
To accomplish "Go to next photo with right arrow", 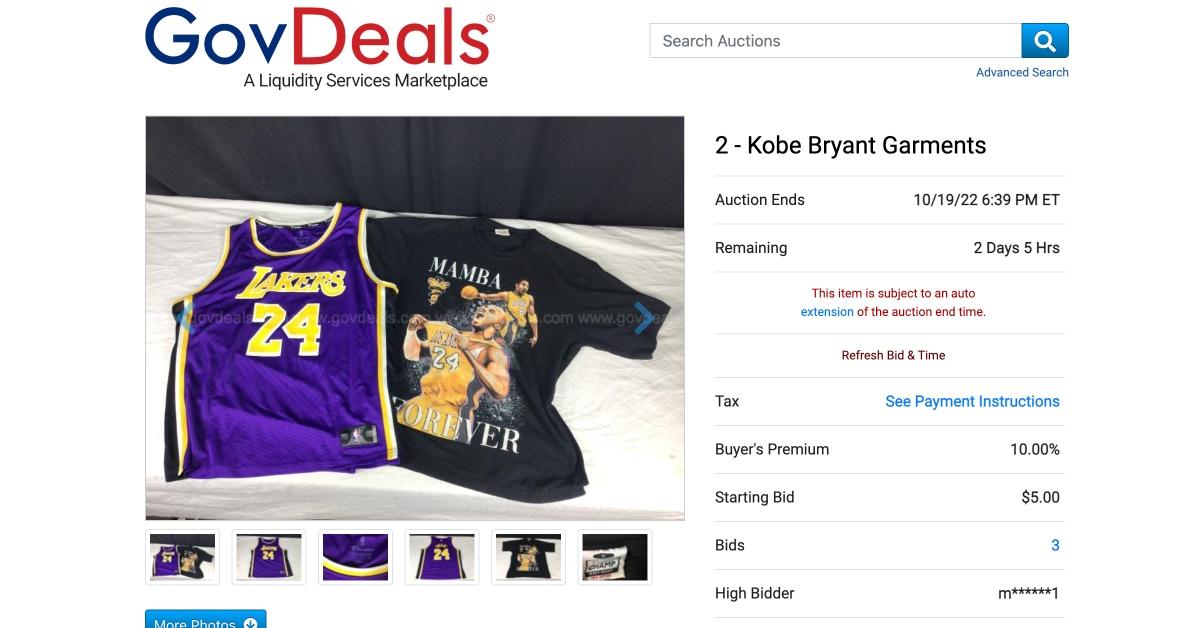I will coord(644,319).
